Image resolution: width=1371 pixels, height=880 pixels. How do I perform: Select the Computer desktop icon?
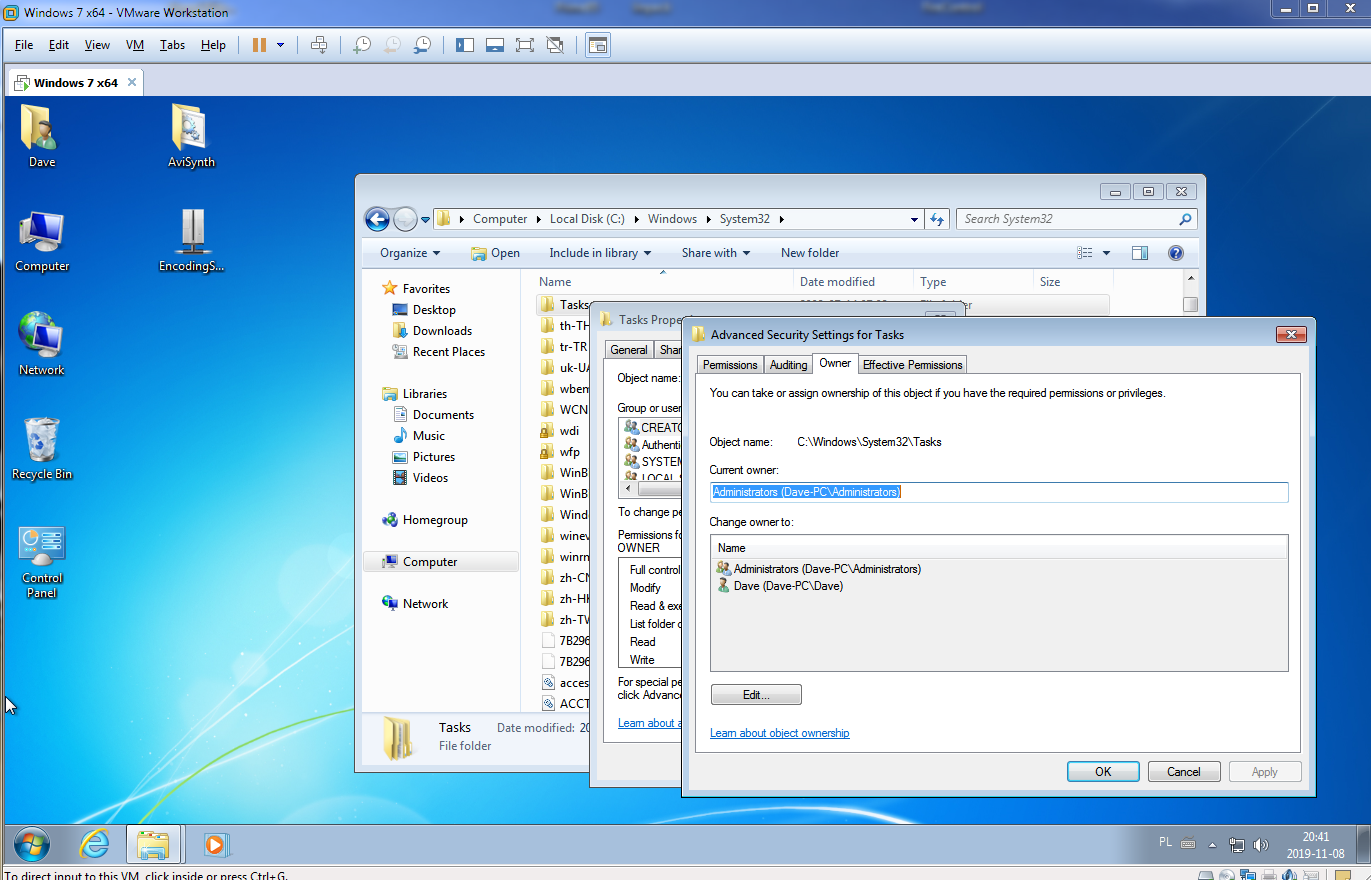42,242
